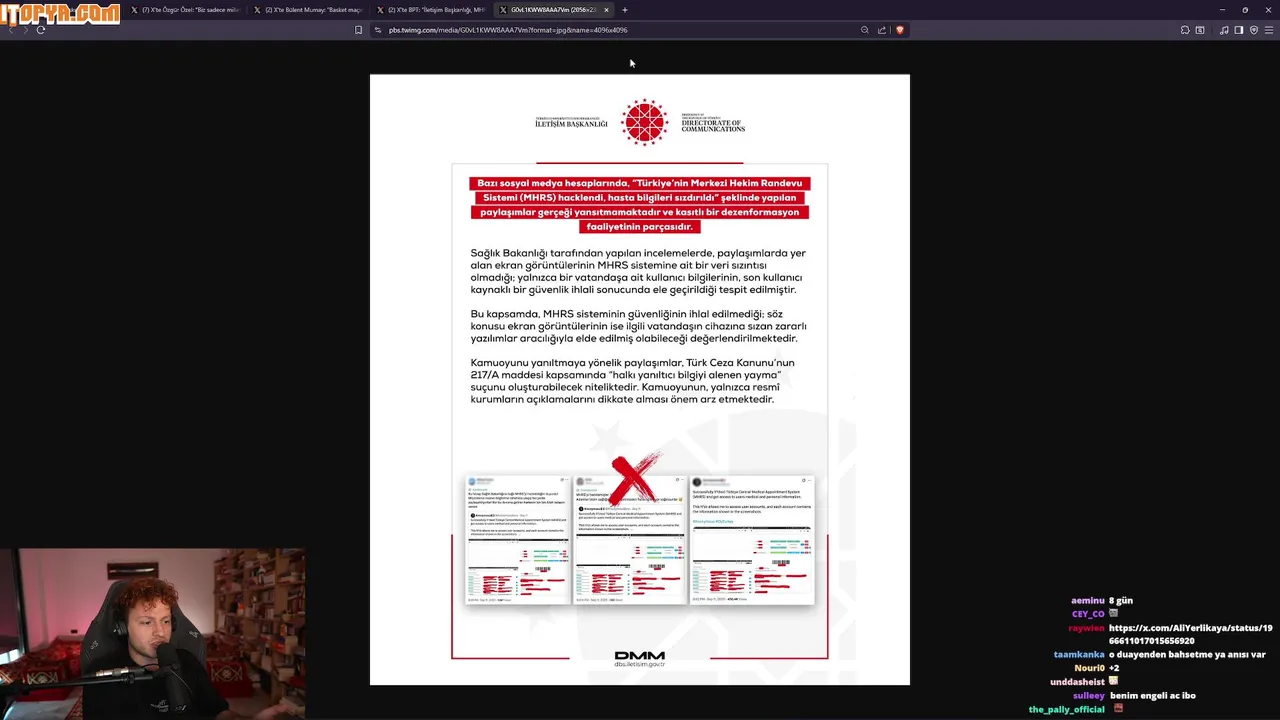Open the Brave Wallet icon
This screenshot has width=1280, height=720.
pos(1200,30)
